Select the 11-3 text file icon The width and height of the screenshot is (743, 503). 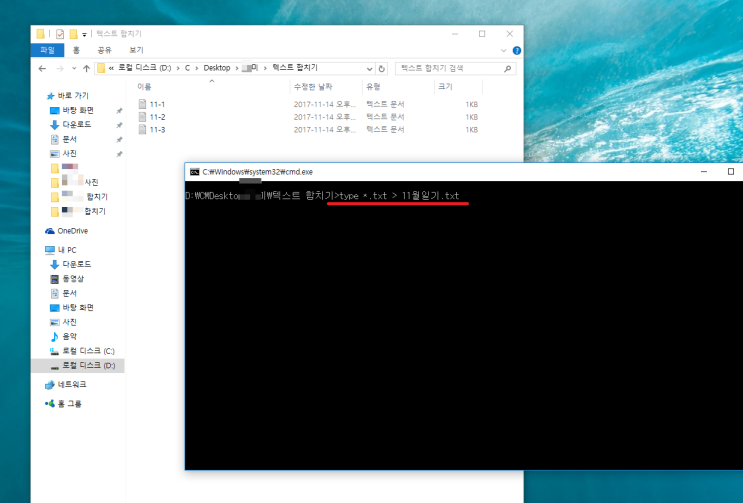point(142,130)
